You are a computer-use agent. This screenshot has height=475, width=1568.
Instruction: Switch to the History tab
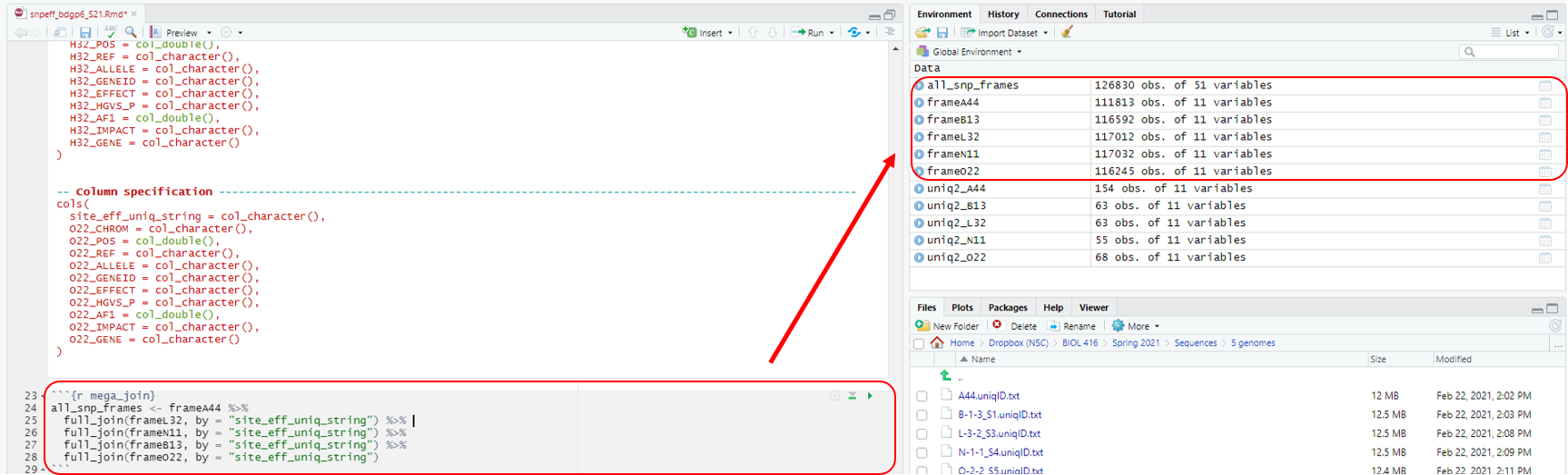(1002, 15)
